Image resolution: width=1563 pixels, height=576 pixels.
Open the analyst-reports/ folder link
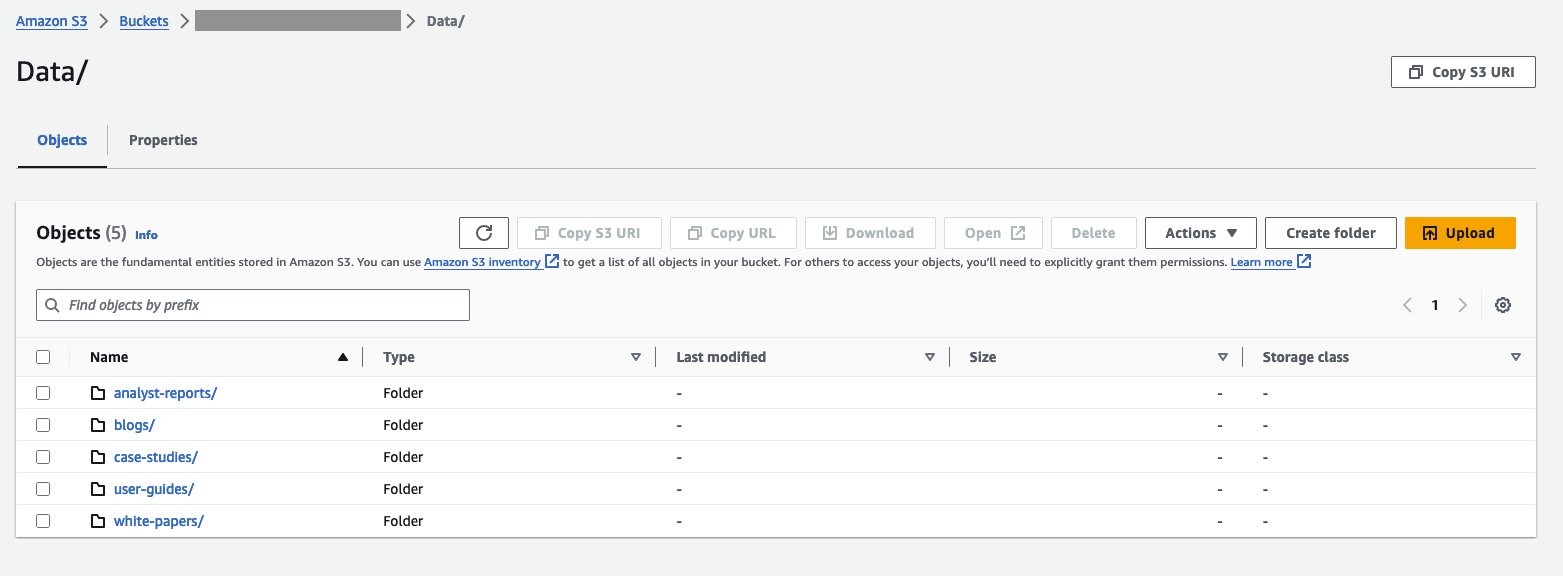pyautogui.click(x=165, y=393)
